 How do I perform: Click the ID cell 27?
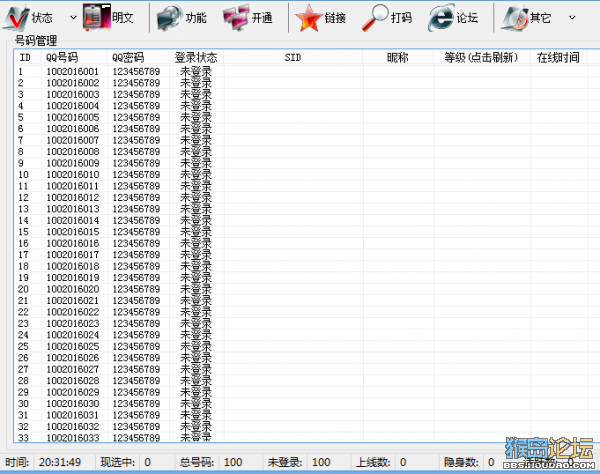23,370
